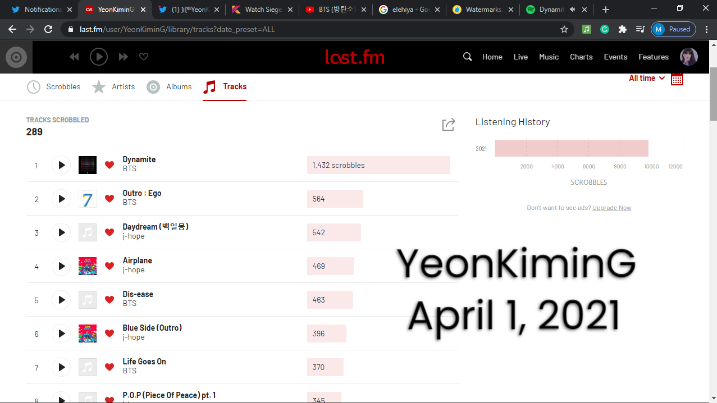This screenshot has height=403, width=717.
Task: Open the j-hope artist link under Airplane
Action: (134, 270)
